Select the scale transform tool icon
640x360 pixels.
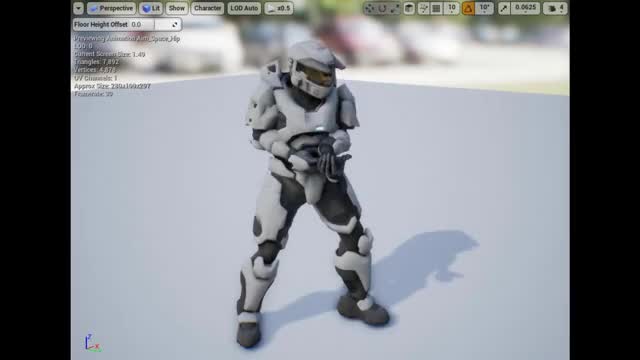click(x=395, y=9)
